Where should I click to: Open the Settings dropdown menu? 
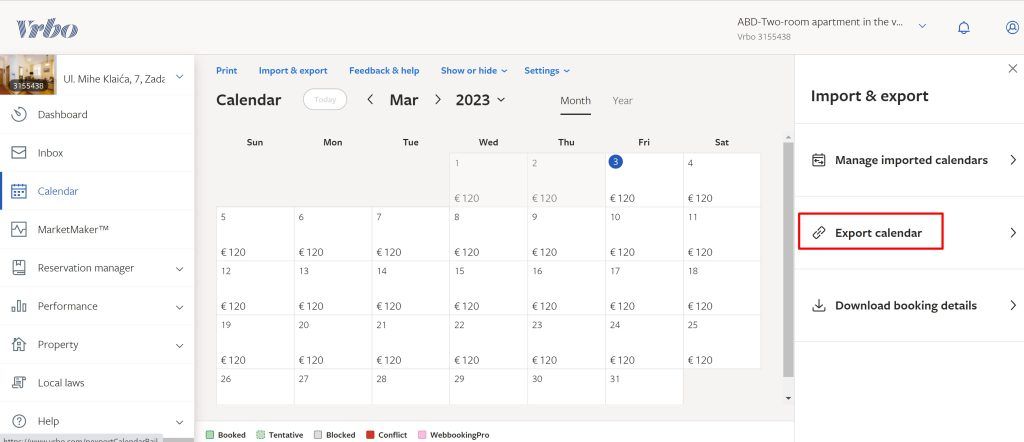pos(546,71)
